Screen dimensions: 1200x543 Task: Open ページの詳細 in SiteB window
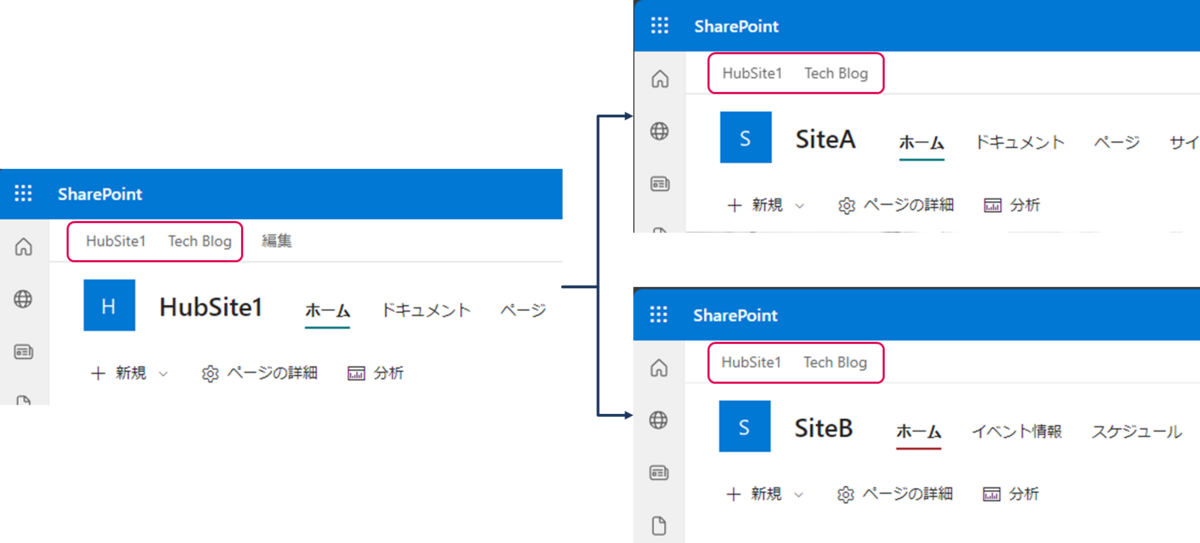pos(895,494)
